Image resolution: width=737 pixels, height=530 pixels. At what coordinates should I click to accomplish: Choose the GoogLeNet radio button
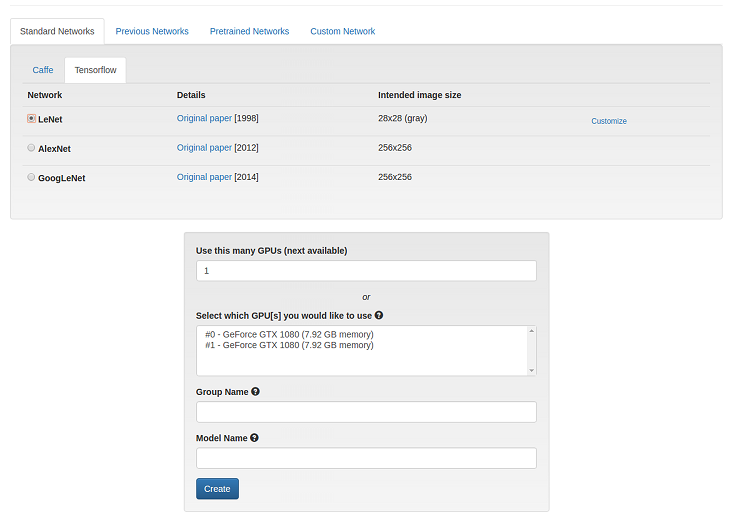point(31,177)
